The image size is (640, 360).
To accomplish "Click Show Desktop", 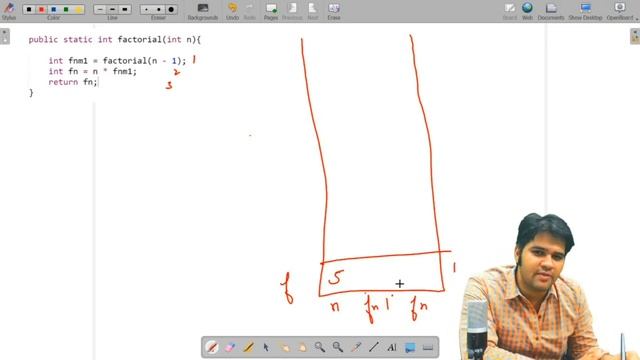I will 585,11.
